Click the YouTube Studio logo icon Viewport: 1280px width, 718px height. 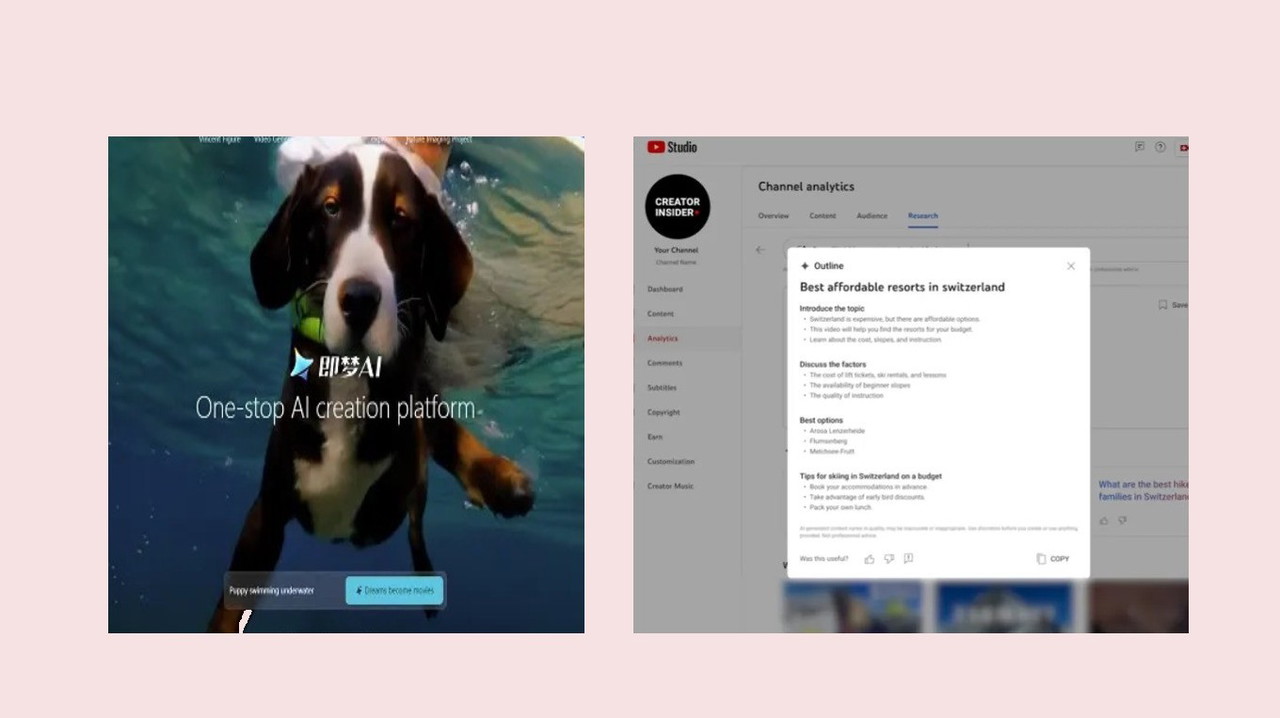tap(658, 147)
